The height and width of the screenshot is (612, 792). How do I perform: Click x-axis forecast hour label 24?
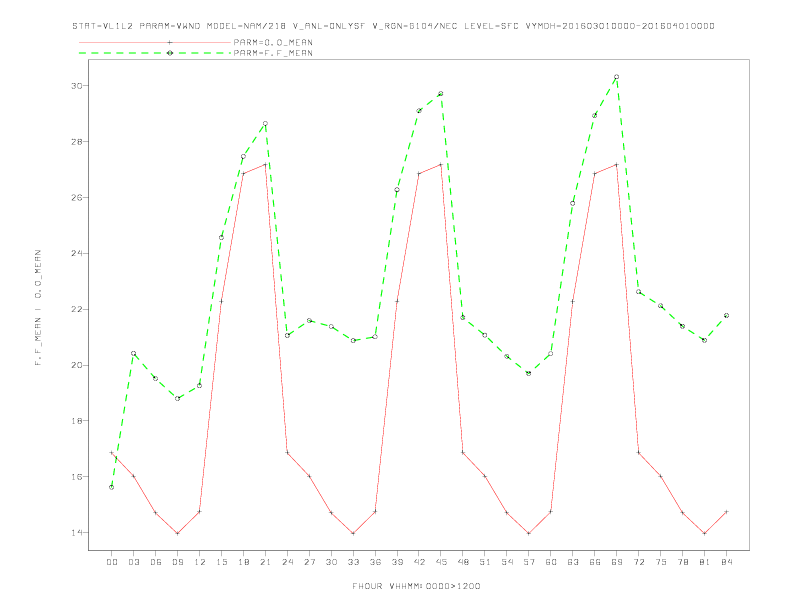[x=287, y=562]
